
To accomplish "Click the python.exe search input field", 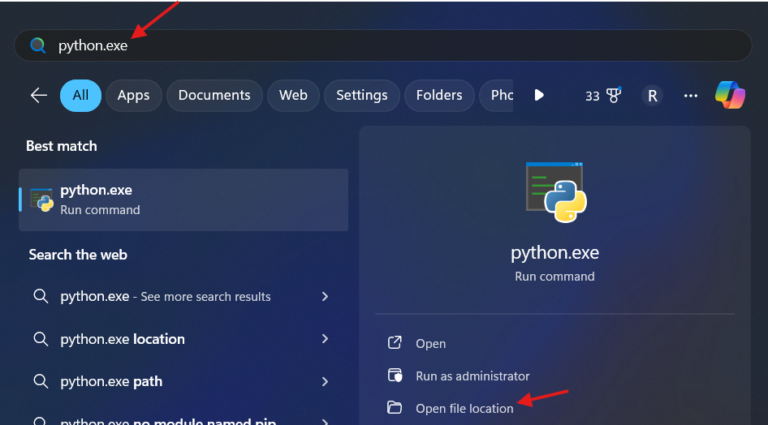I will pos(383,46).
